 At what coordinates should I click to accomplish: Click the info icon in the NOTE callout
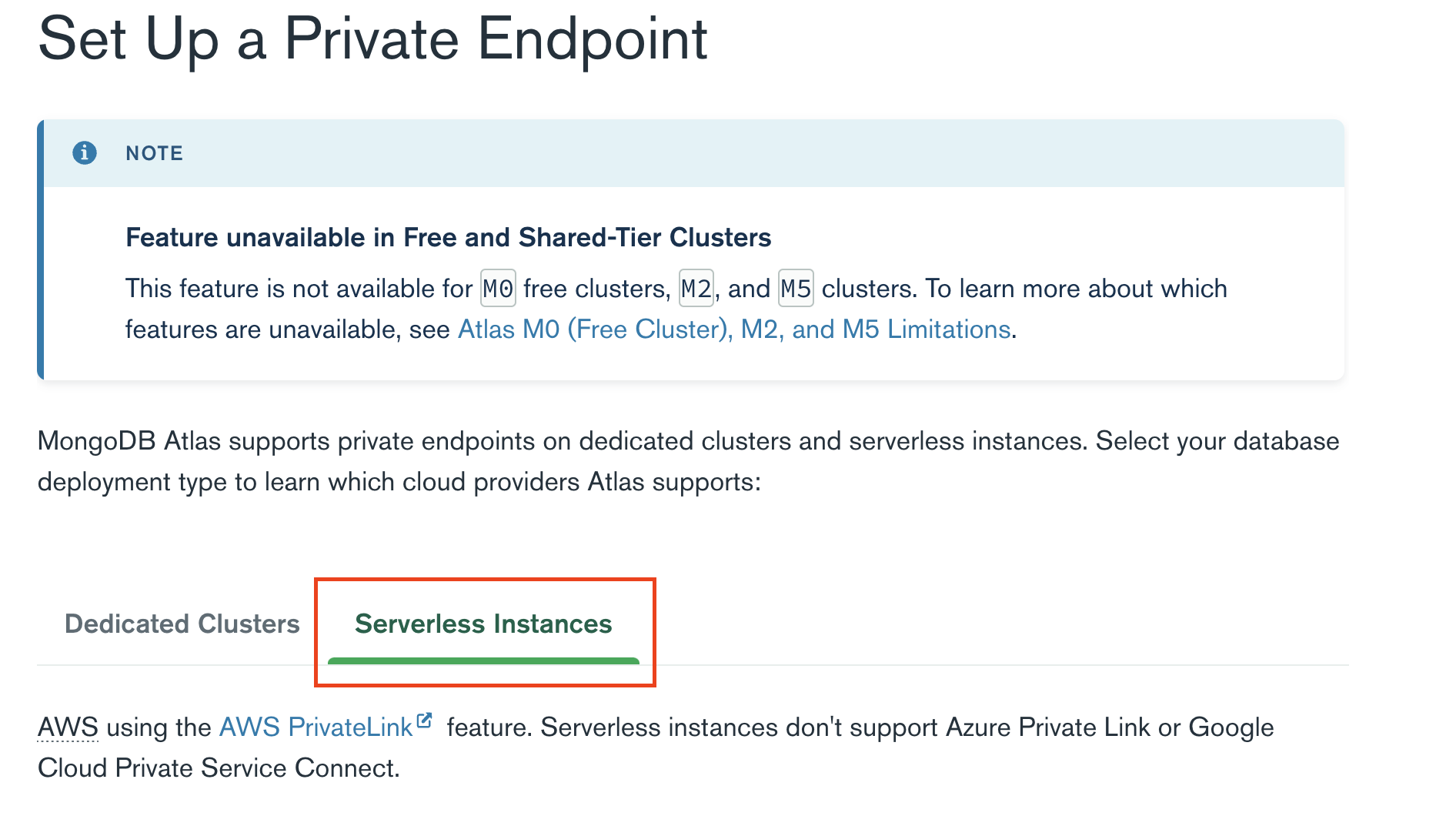[x=85, y=153]
